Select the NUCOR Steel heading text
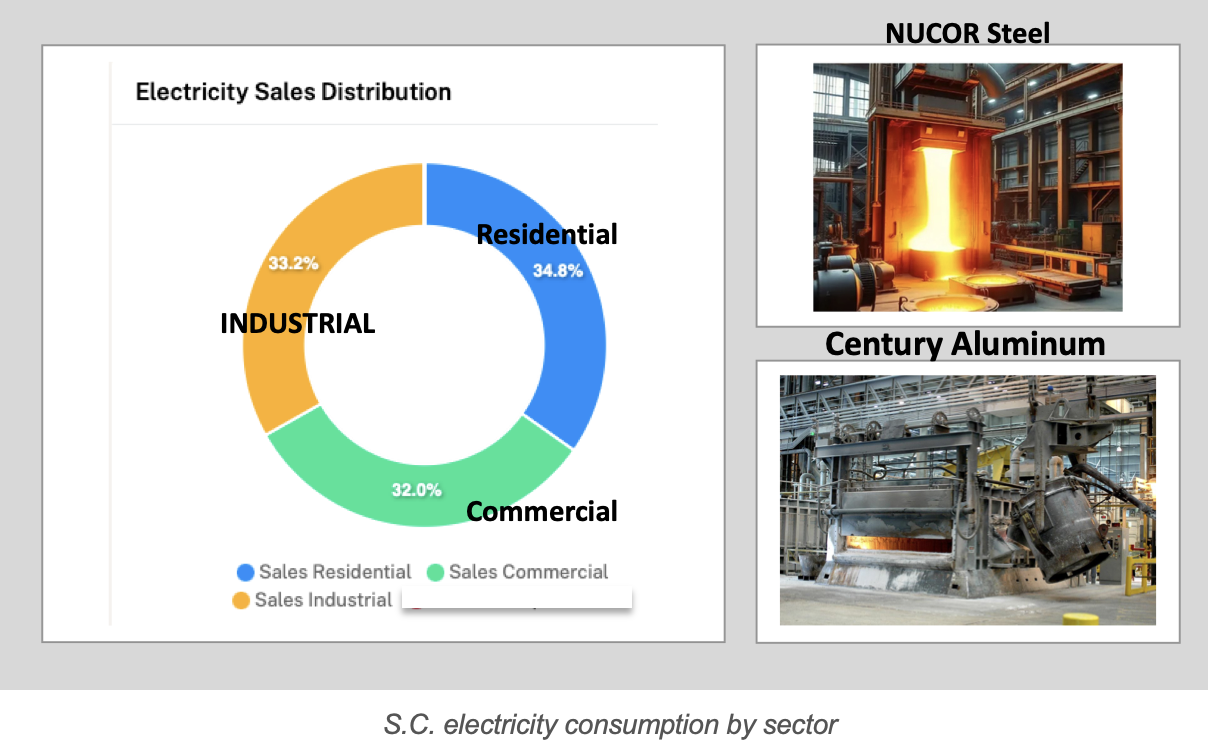This screenshot has height=748, width=1208. (967, 33)
